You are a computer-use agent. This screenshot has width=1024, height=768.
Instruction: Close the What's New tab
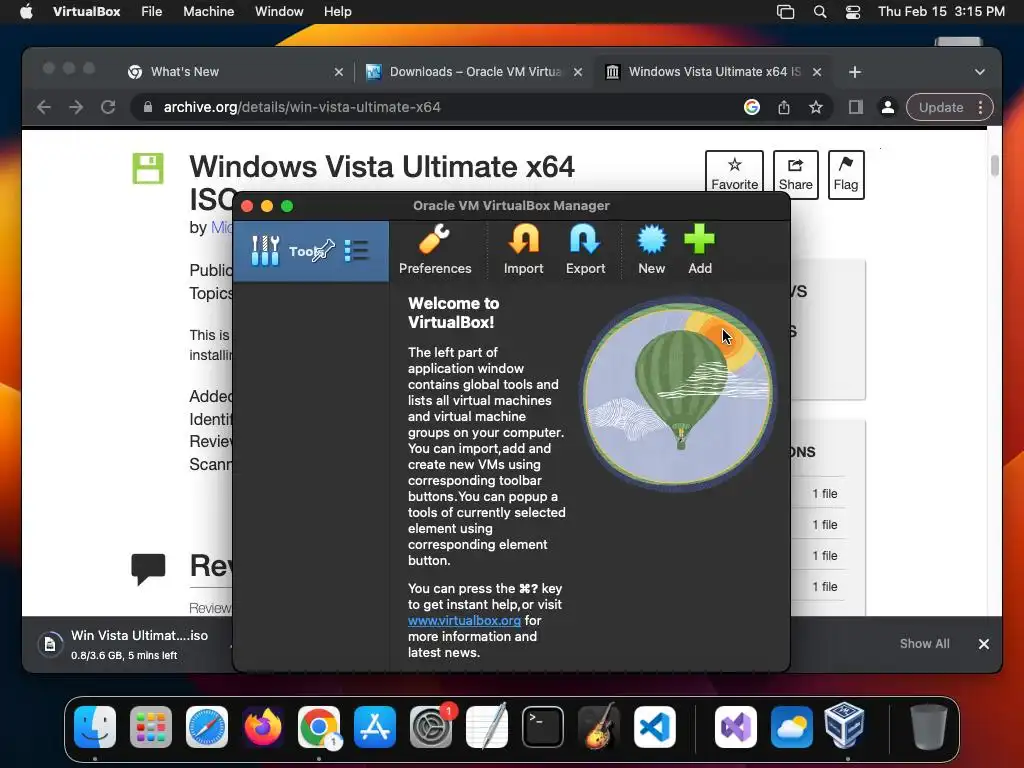pyautogui.click(x=338, y=72)
